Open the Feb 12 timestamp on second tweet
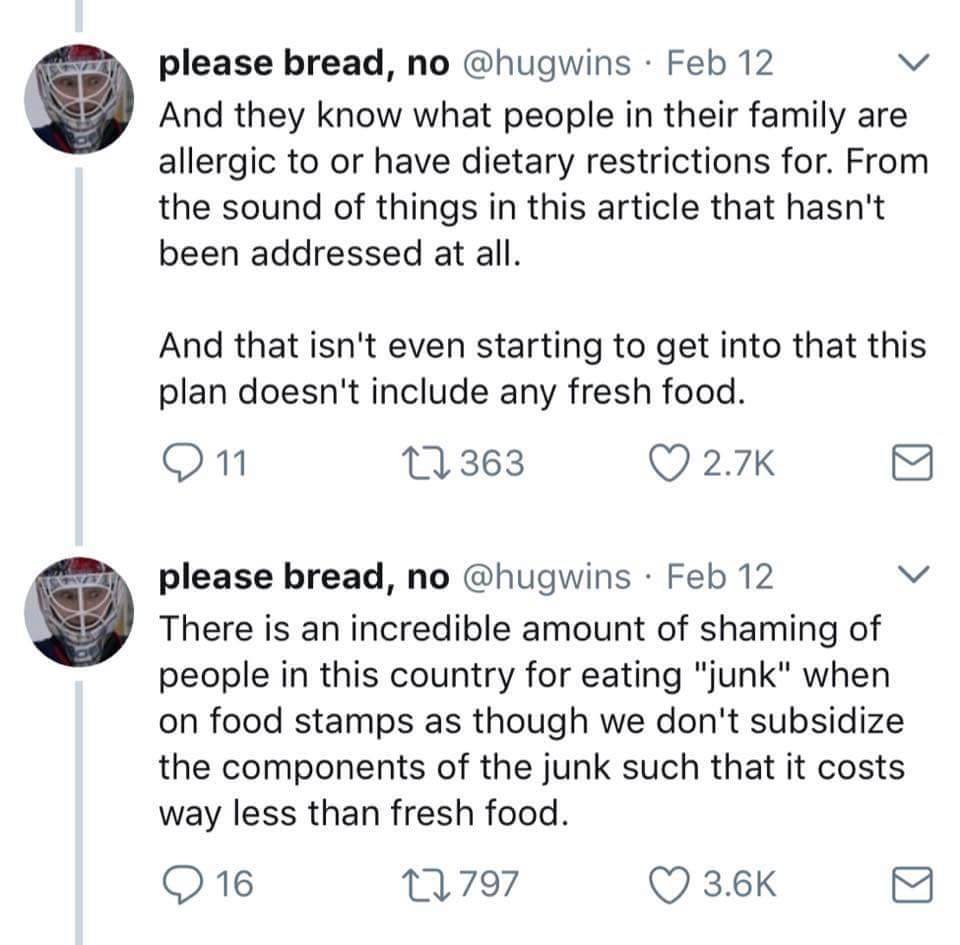This screenshot has width=960, height=945. tap(720, 576)
